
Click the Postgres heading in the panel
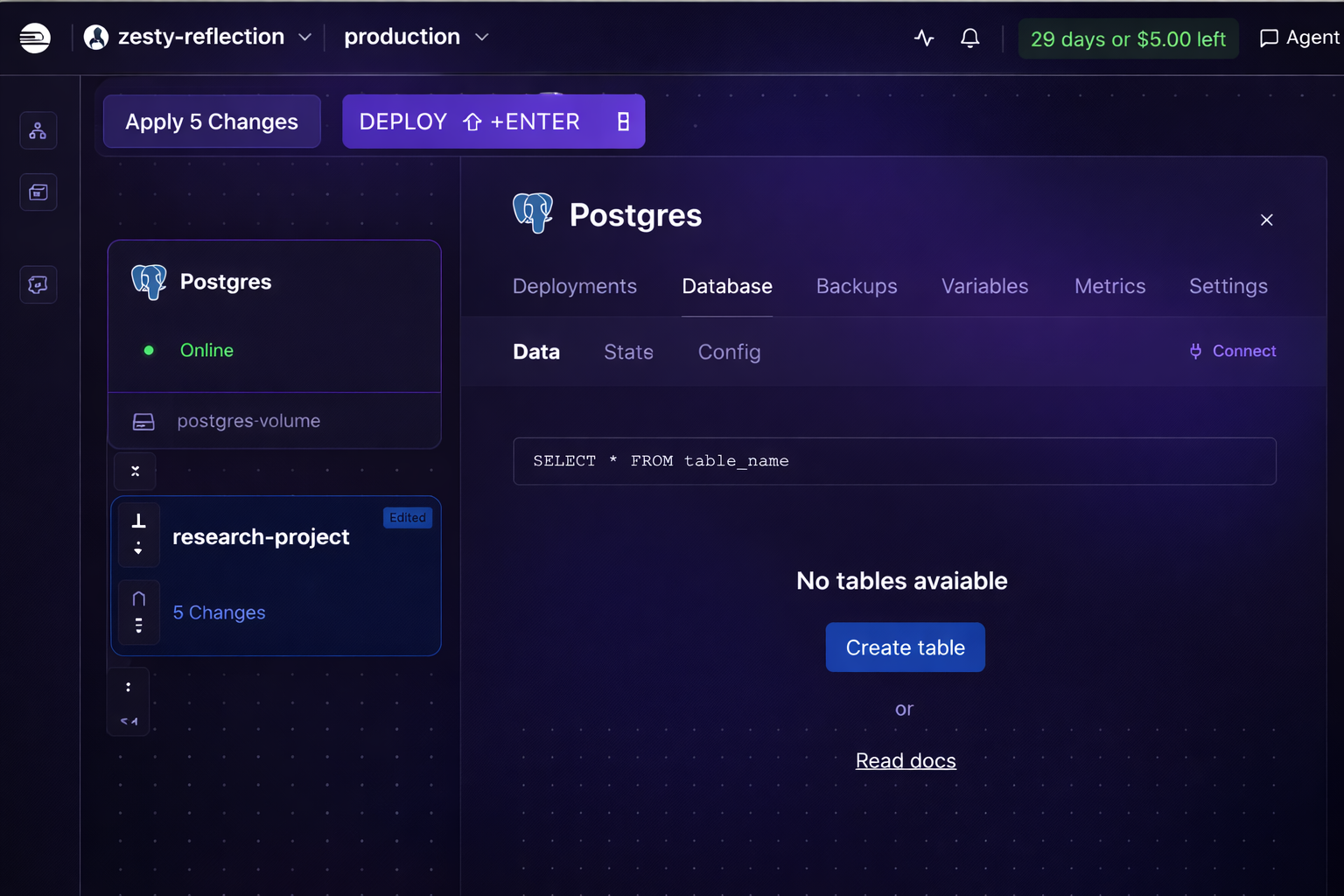click(x=635, y=215)
